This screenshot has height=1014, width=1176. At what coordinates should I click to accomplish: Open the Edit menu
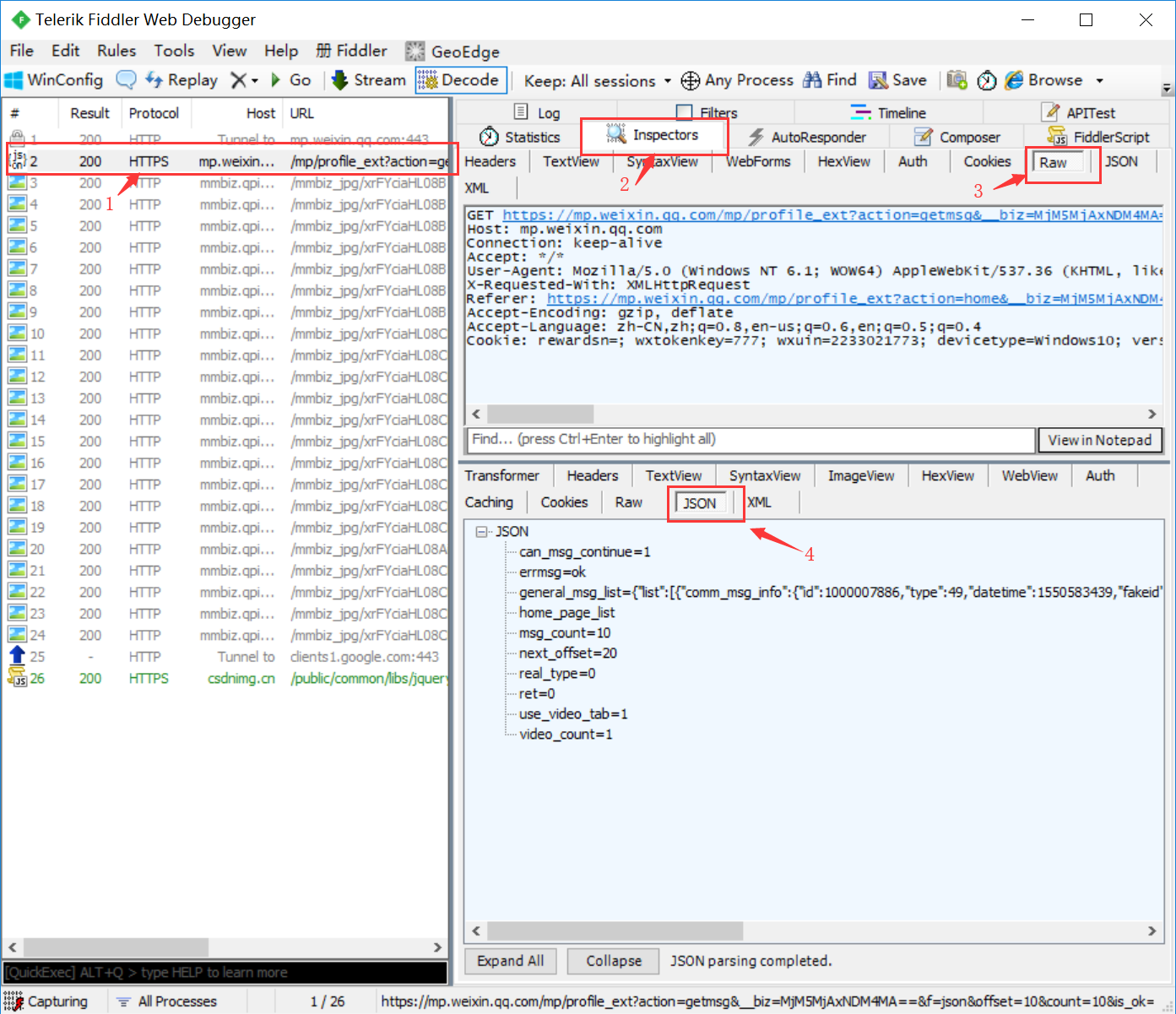(65, 51)
